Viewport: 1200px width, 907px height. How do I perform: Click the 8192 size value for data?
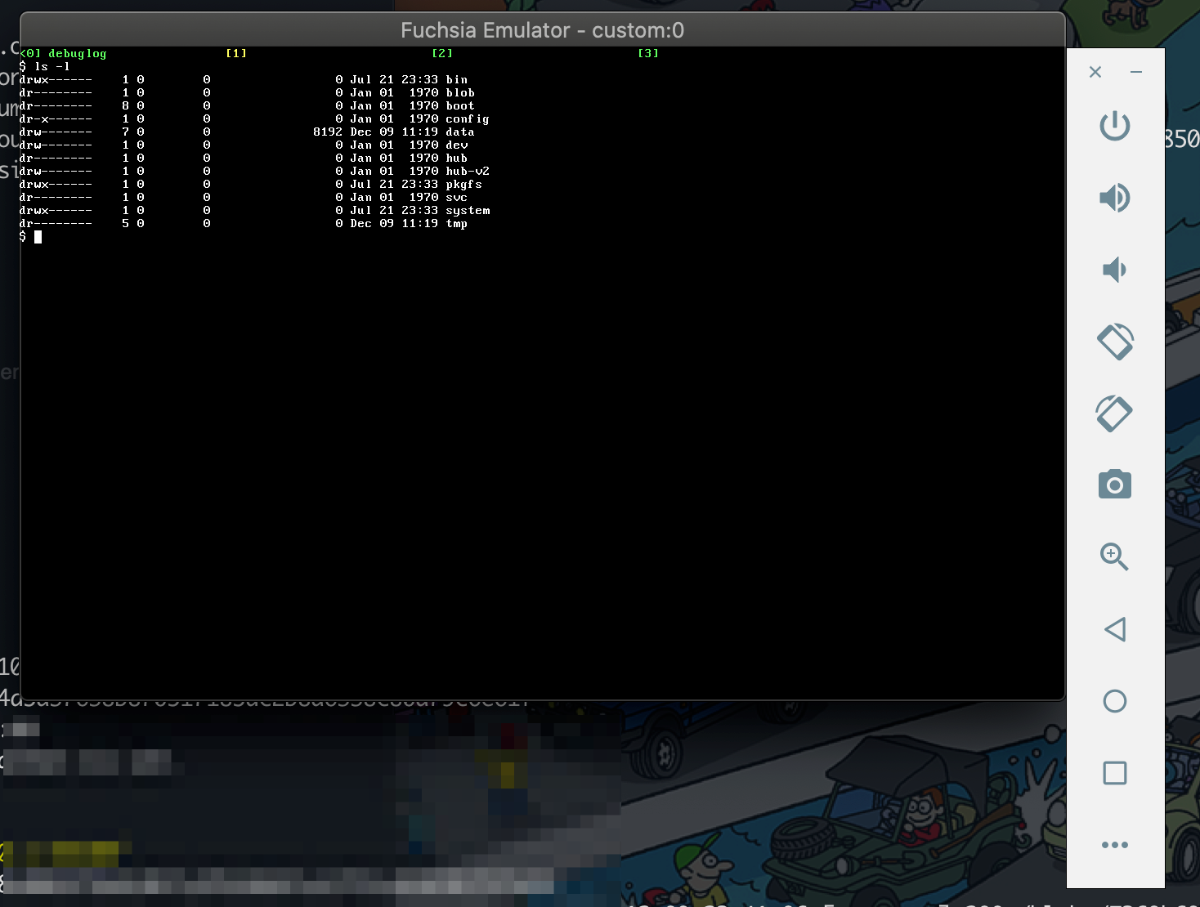[328, 132]
